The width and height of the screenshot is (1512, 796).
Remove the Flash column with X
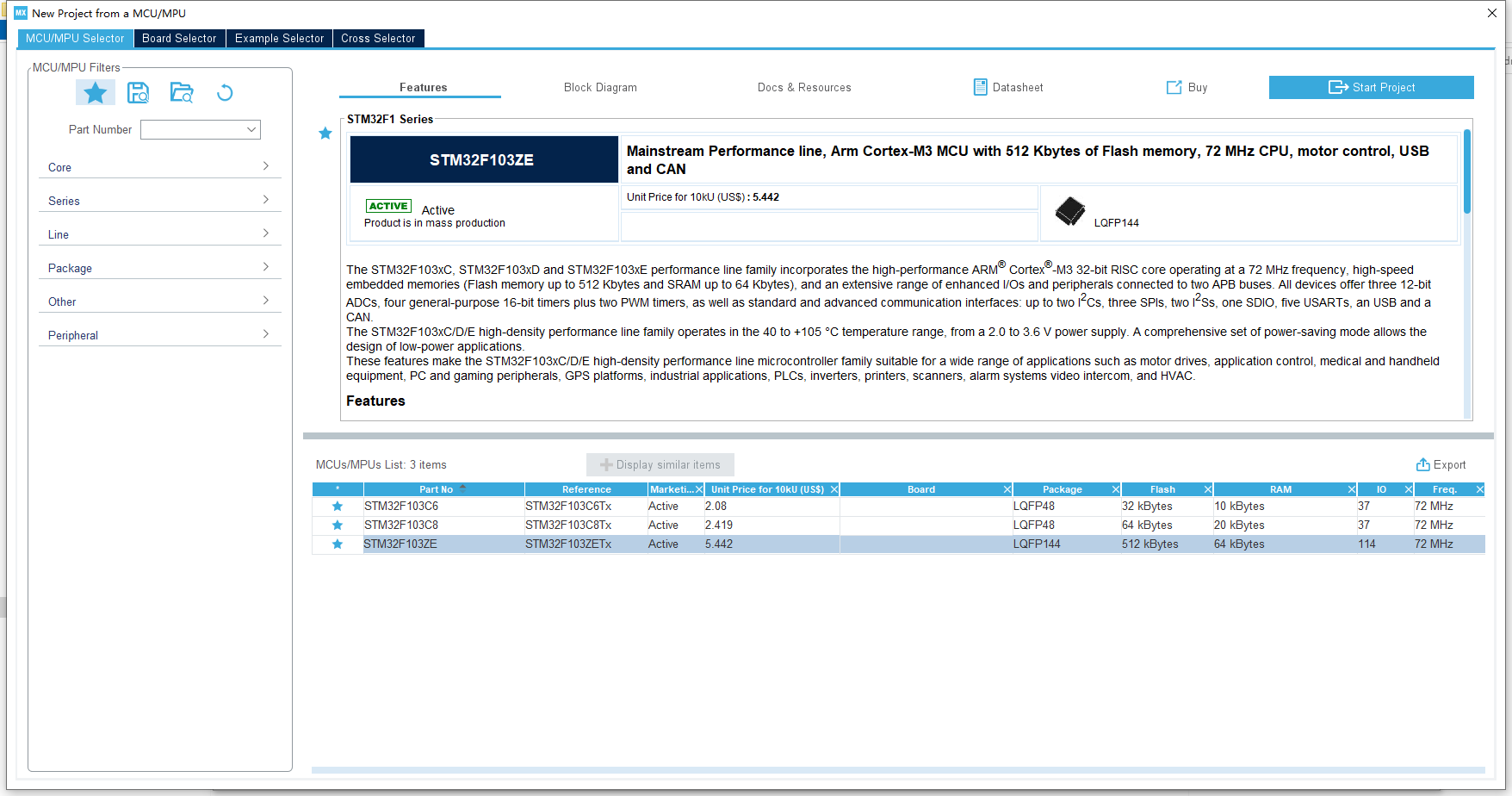(1208, 489)
